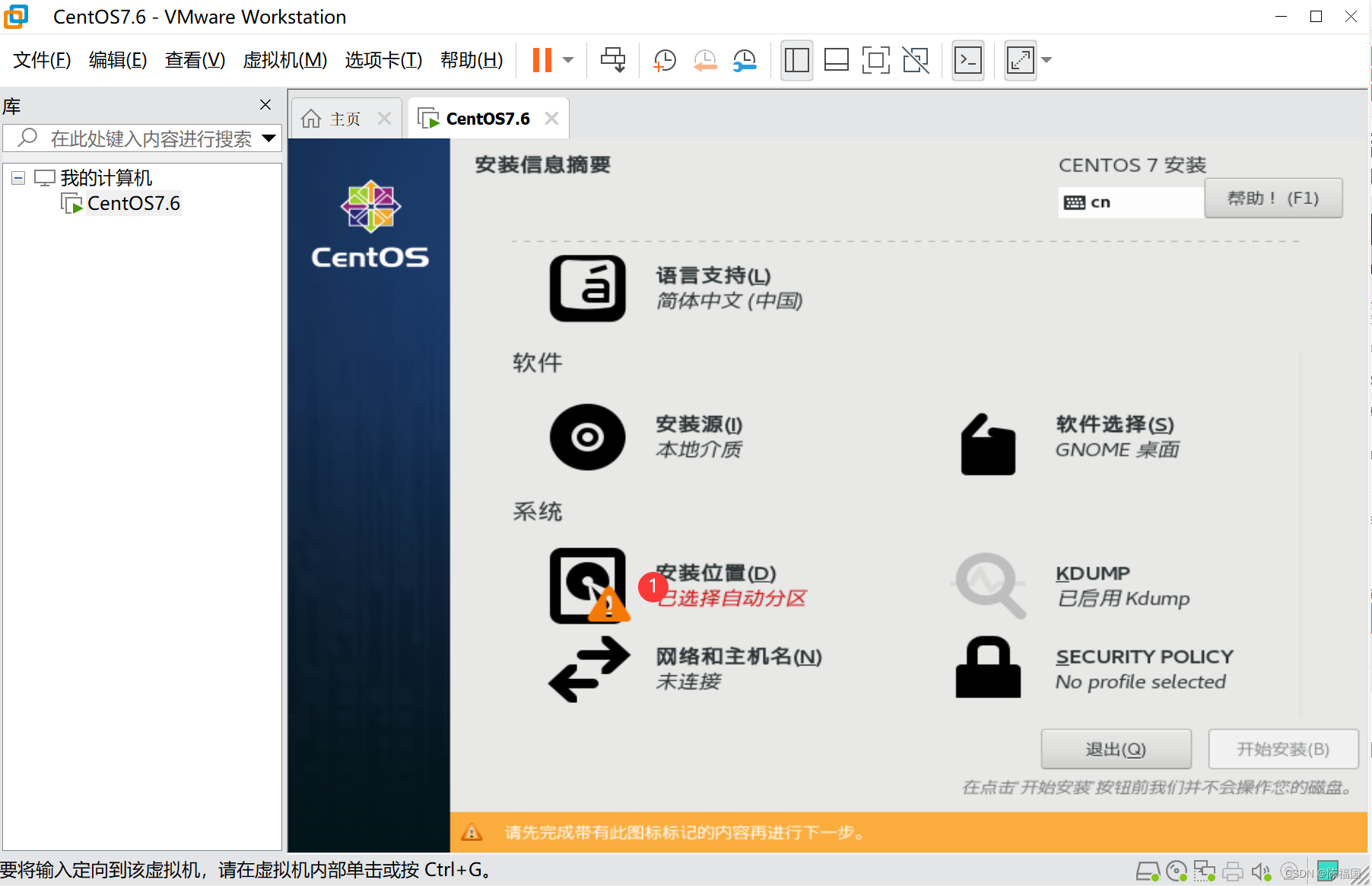Open the 选项卡(T) menu
Screen dimensions: 1372x886
[383, 60]
